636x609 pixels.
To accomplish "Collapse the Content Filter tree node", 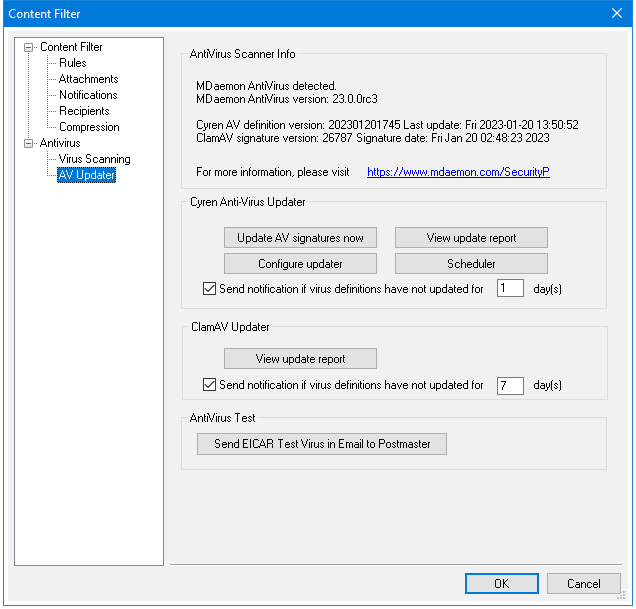I will pos(28,47).
